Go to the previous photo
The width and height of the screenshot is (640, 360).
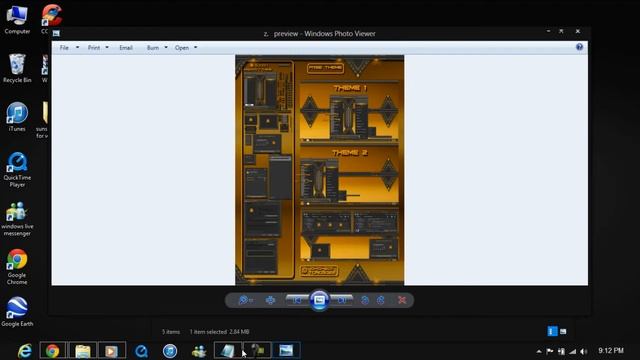(x=297, y=300)
